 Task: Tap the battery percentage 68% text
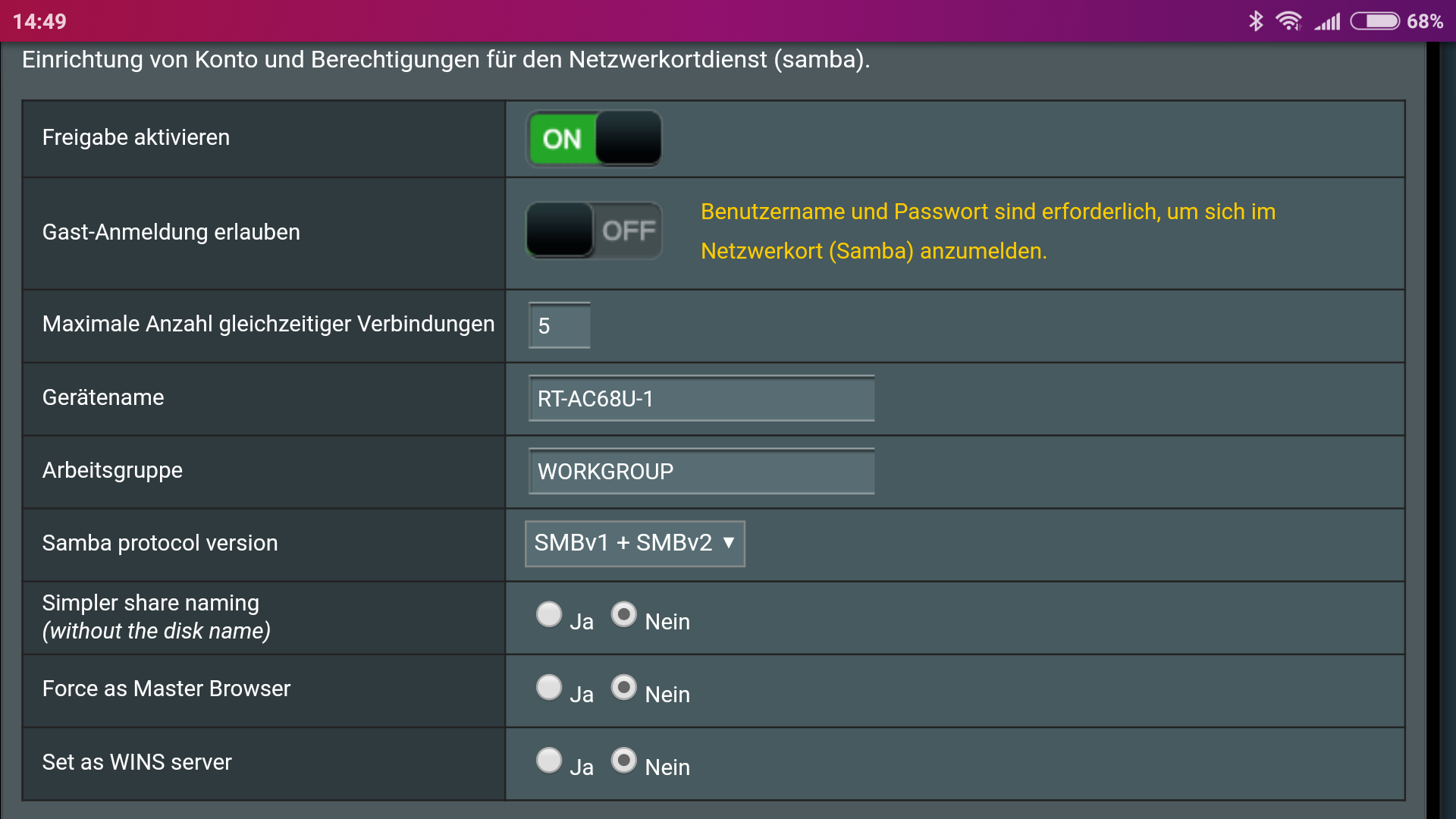pos(1425,21)
